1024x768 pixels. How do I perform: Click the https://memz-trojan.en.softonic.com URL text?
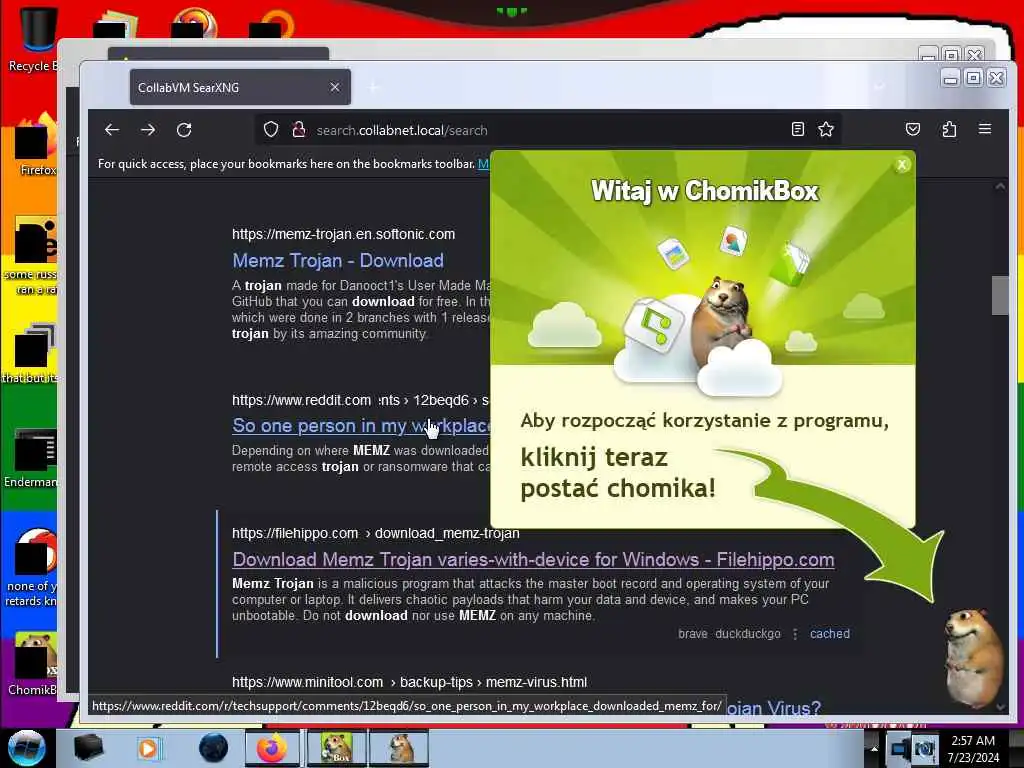(x=344, y=234)
